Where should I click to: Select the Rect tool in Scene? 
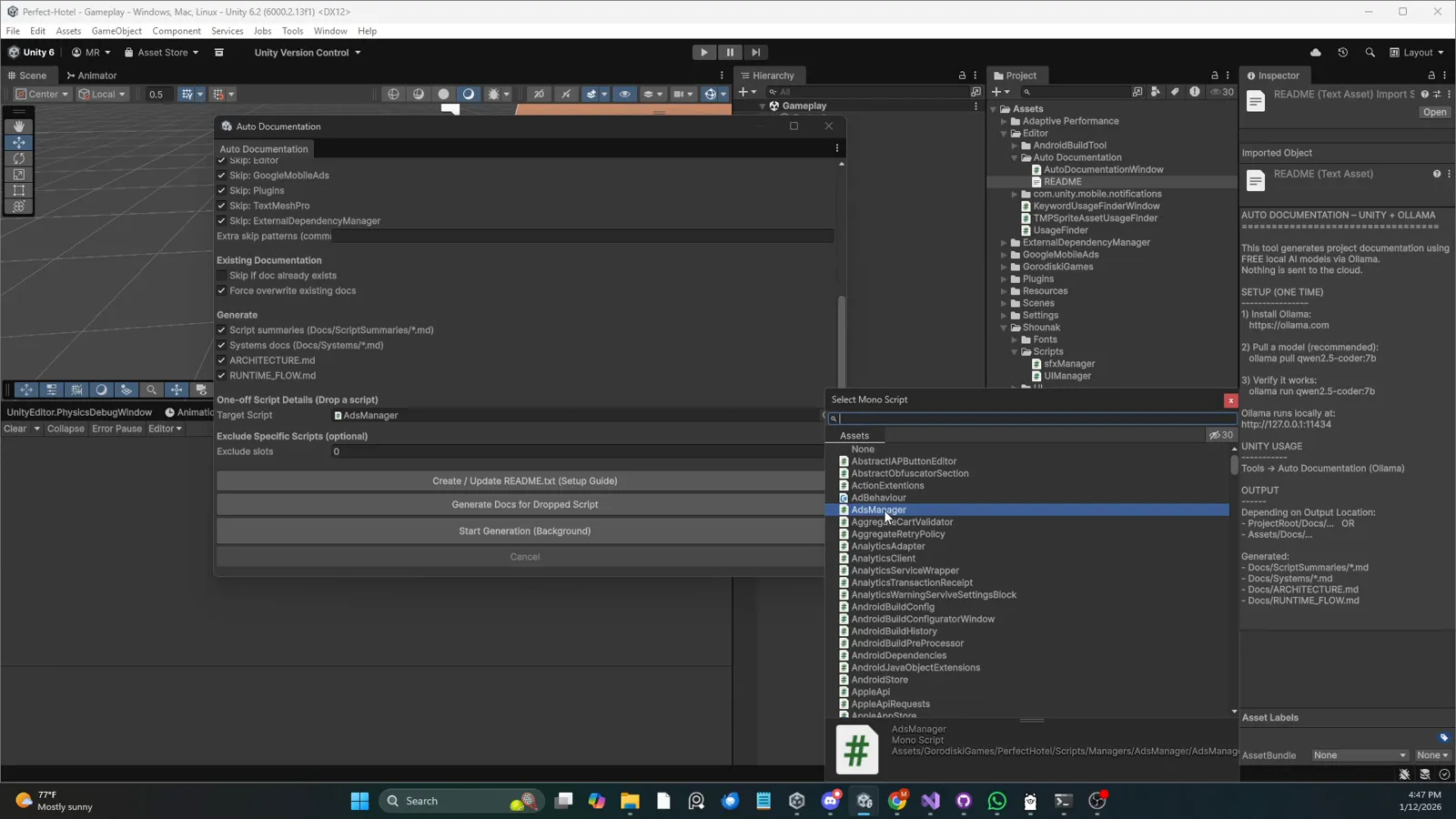(18, 190)
